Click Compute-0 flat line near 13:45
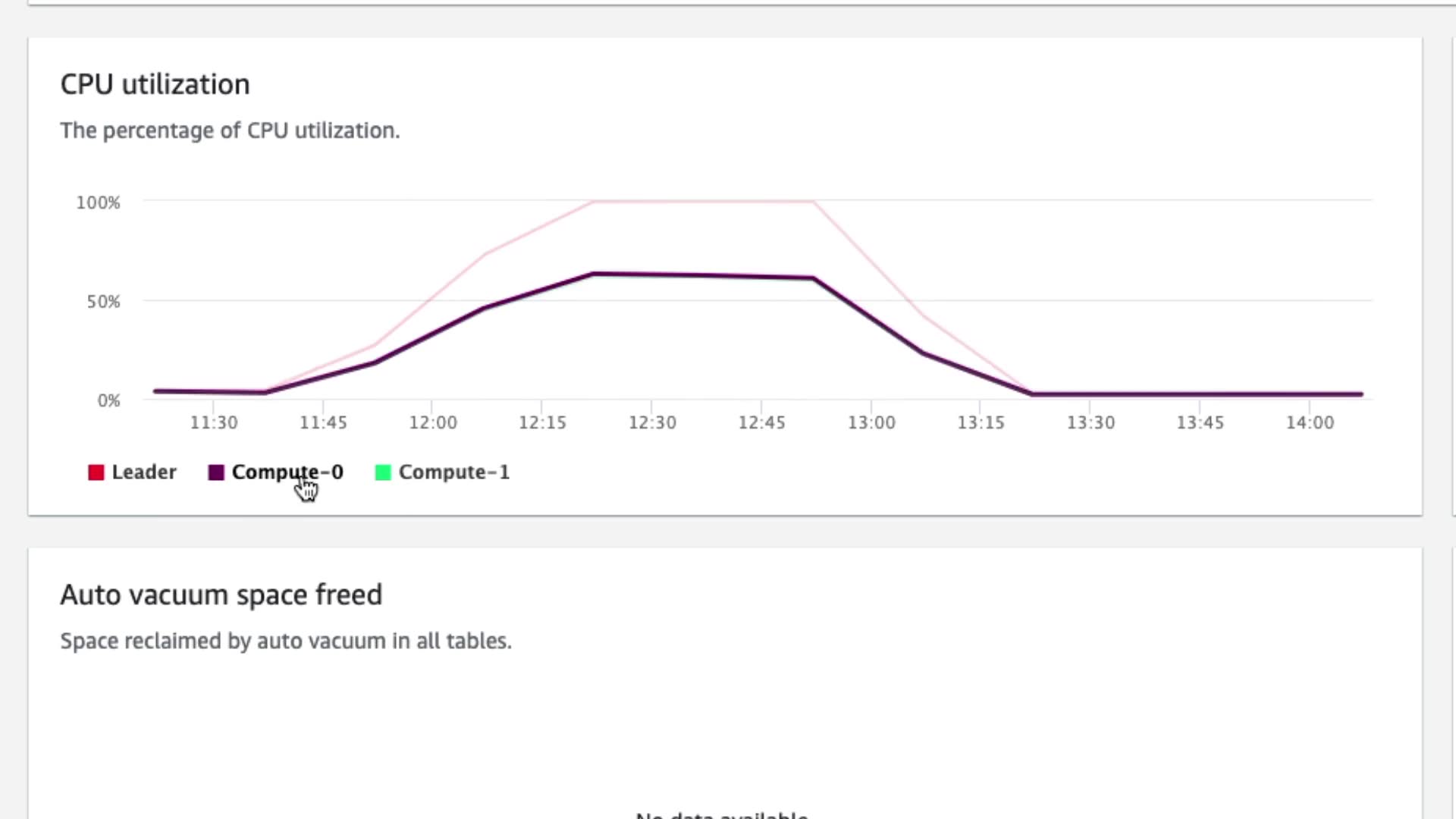1456x819 pixels. click(x=1200, y=394)
